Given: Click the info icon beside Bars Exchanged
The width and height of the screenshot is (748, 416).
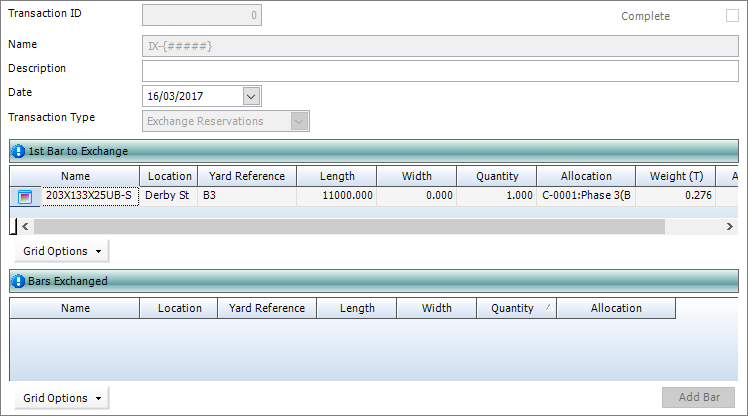Looking at the screenshot, I should click(18, 282).
